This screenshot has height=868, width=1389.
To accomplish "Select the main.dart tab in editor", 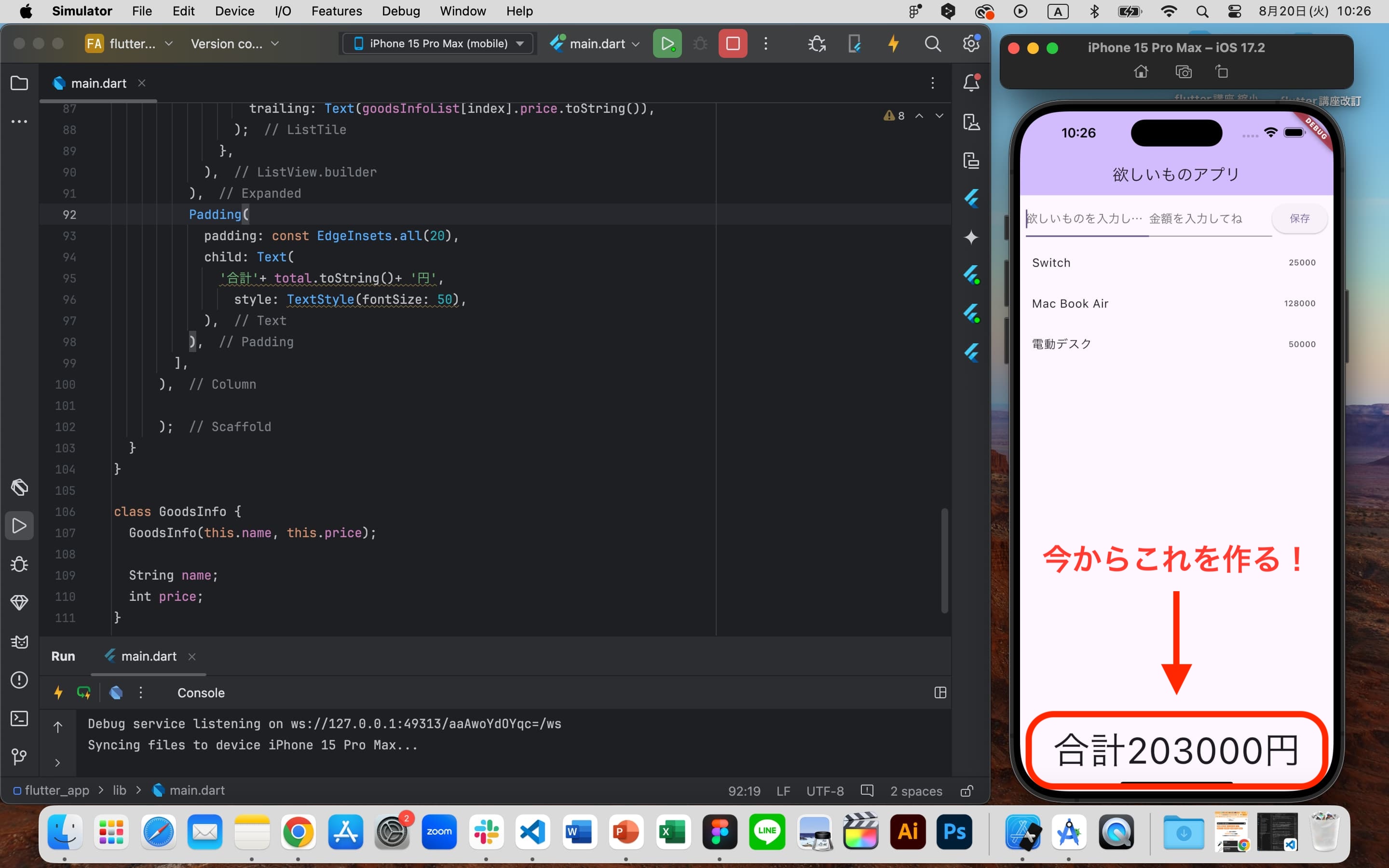I will pyautogui.click(x=97, y=82).
